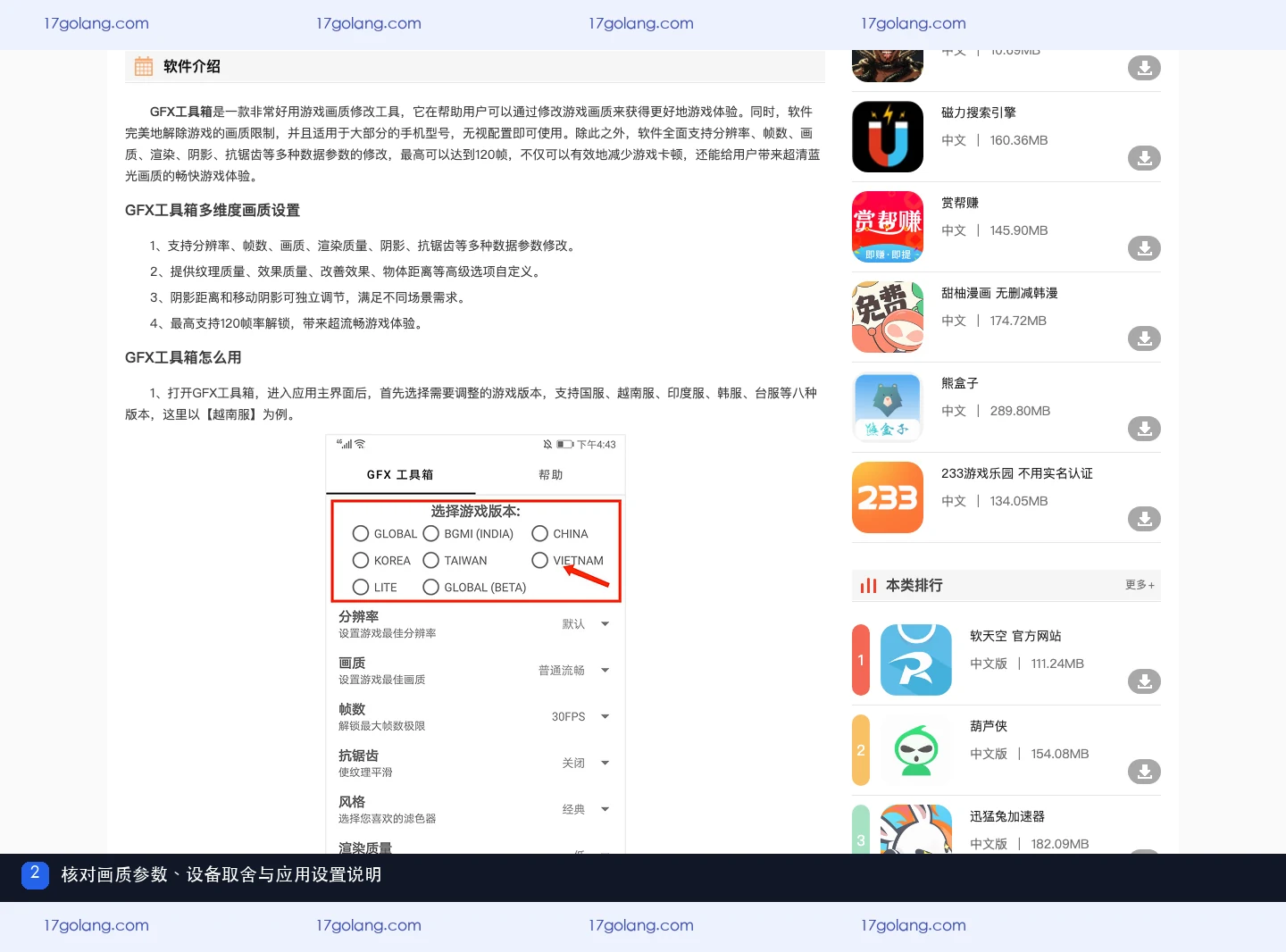Download 赏帮赚 via its download icon
Image resolution: width=1286 pixels, height=952 pixels.
(1144, 248)
